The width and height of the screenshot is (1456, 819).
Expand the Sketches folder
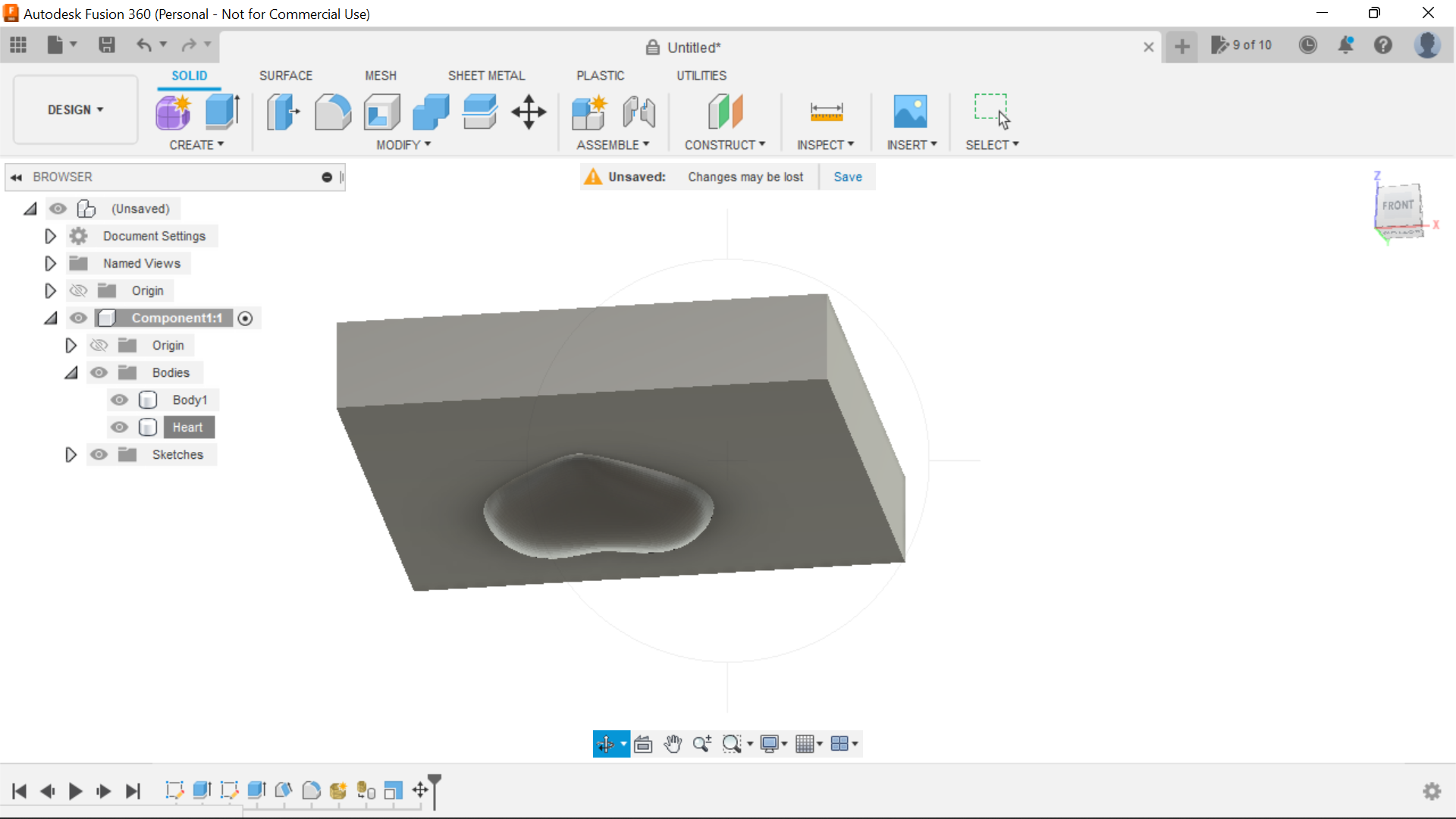click(x=71, y=454)
